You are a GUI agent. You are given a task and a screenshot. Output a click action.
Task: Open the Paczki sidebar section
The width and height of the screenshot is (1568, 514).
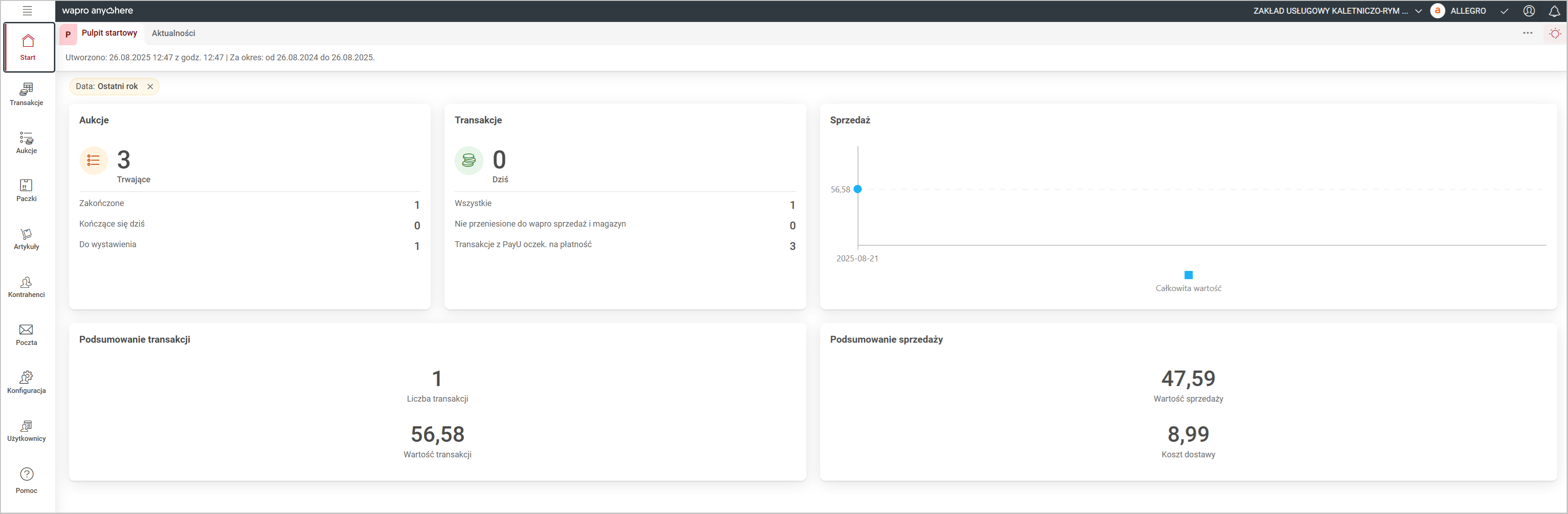[x=26, y=190]
